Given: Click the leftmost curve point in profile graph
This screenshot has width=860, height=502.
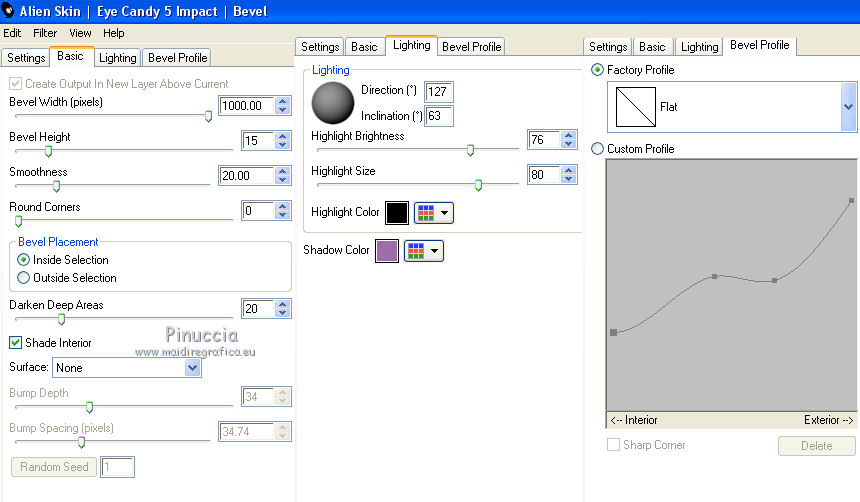Looking at the screenshot, I should coord(613,332).
